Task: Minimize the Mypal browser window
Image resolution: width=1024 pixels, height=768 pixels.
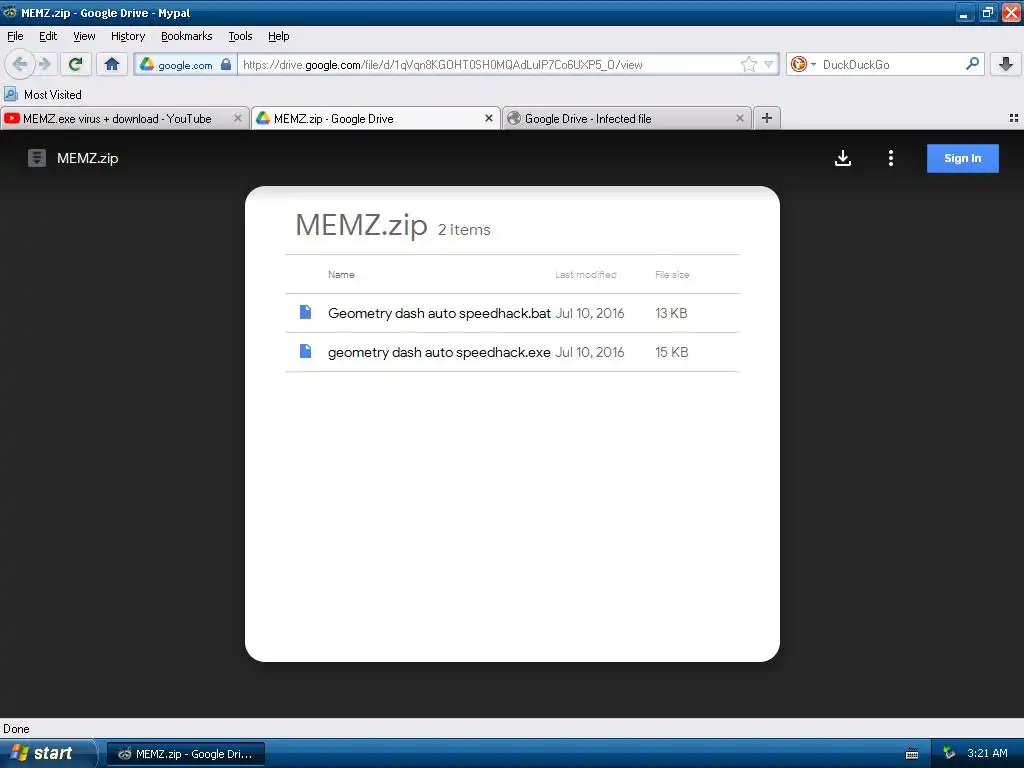Action: coord(963,13)
